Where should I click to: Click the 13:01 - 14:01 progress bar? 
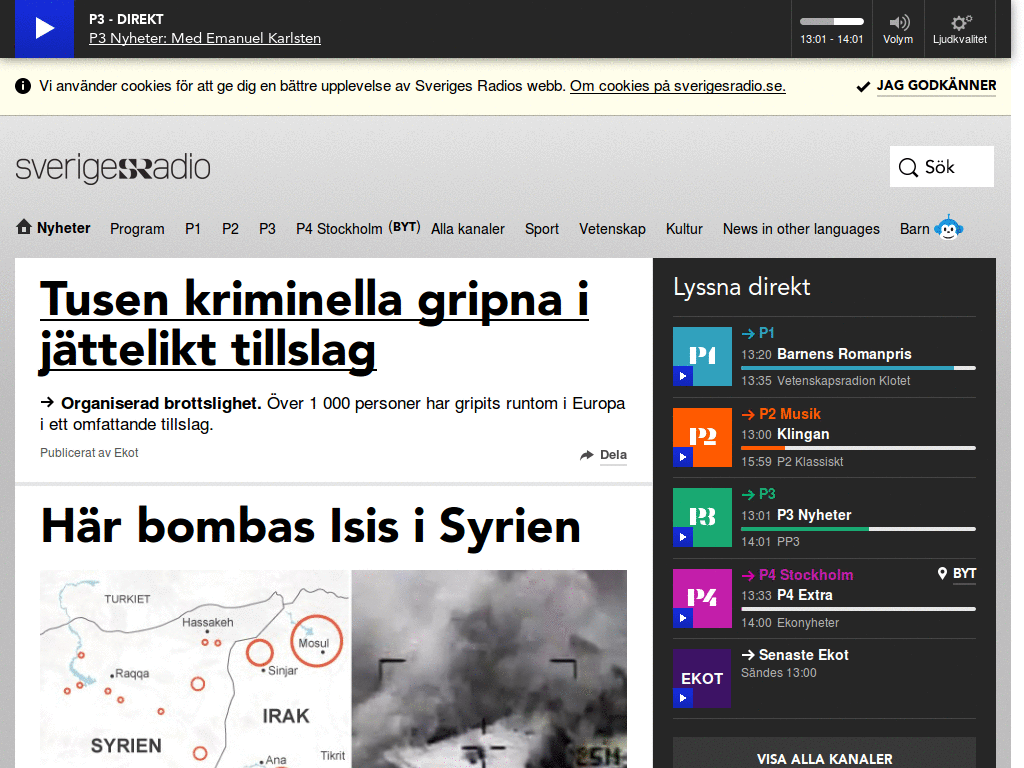tap(831, 21)
